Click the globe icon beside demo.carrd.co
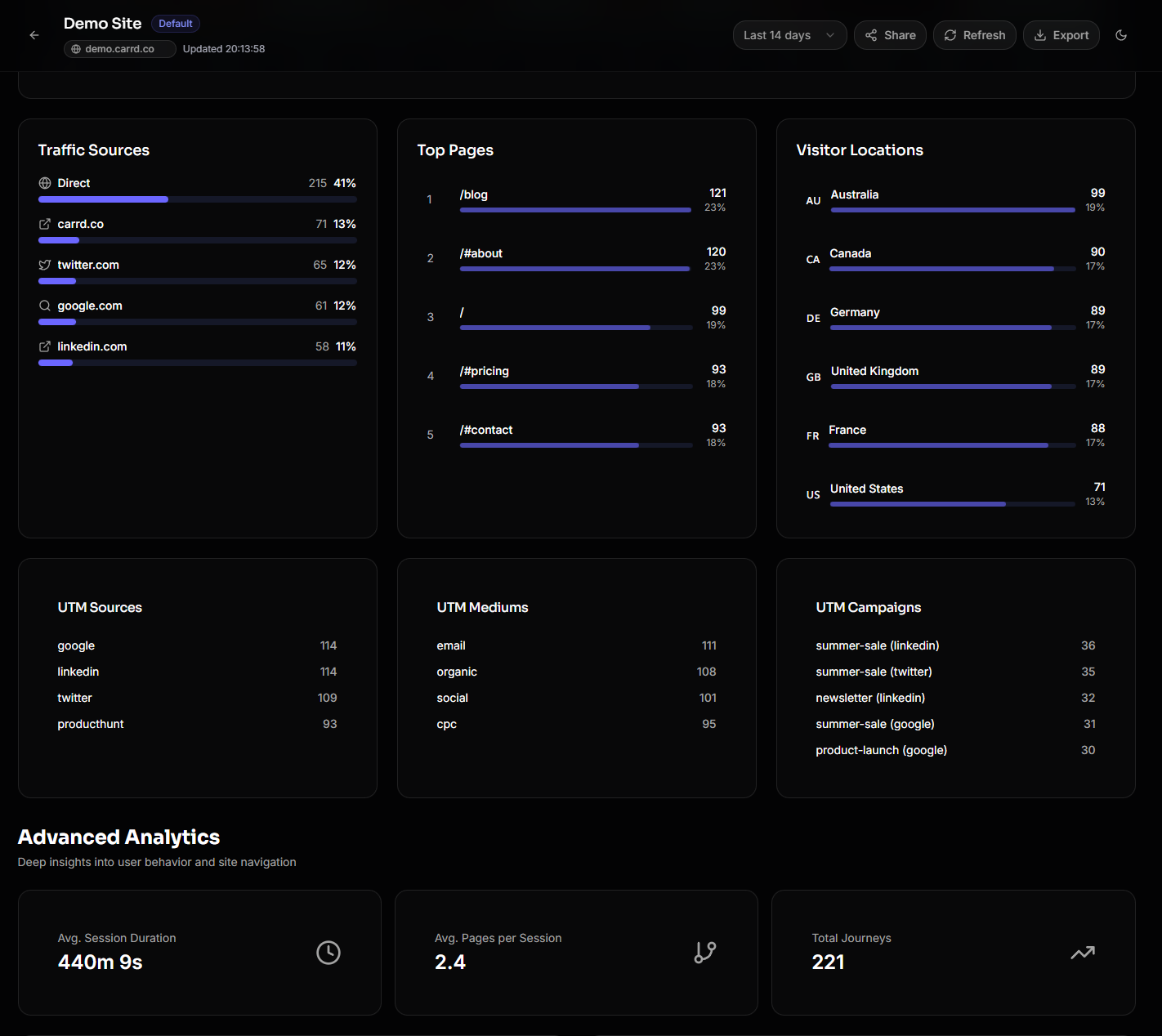1162x1036 pixels. tap(75, 48)
